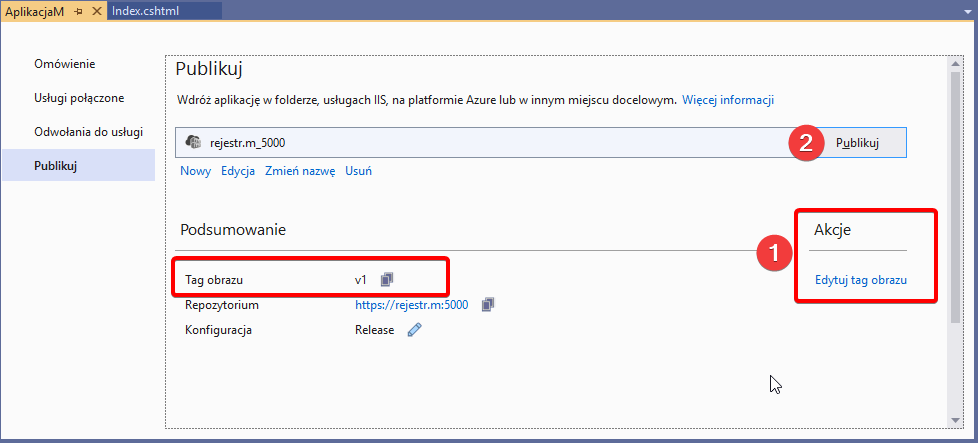Click the Edycja profile link
The image size is (978, 443).
click(x=238, y=171)
